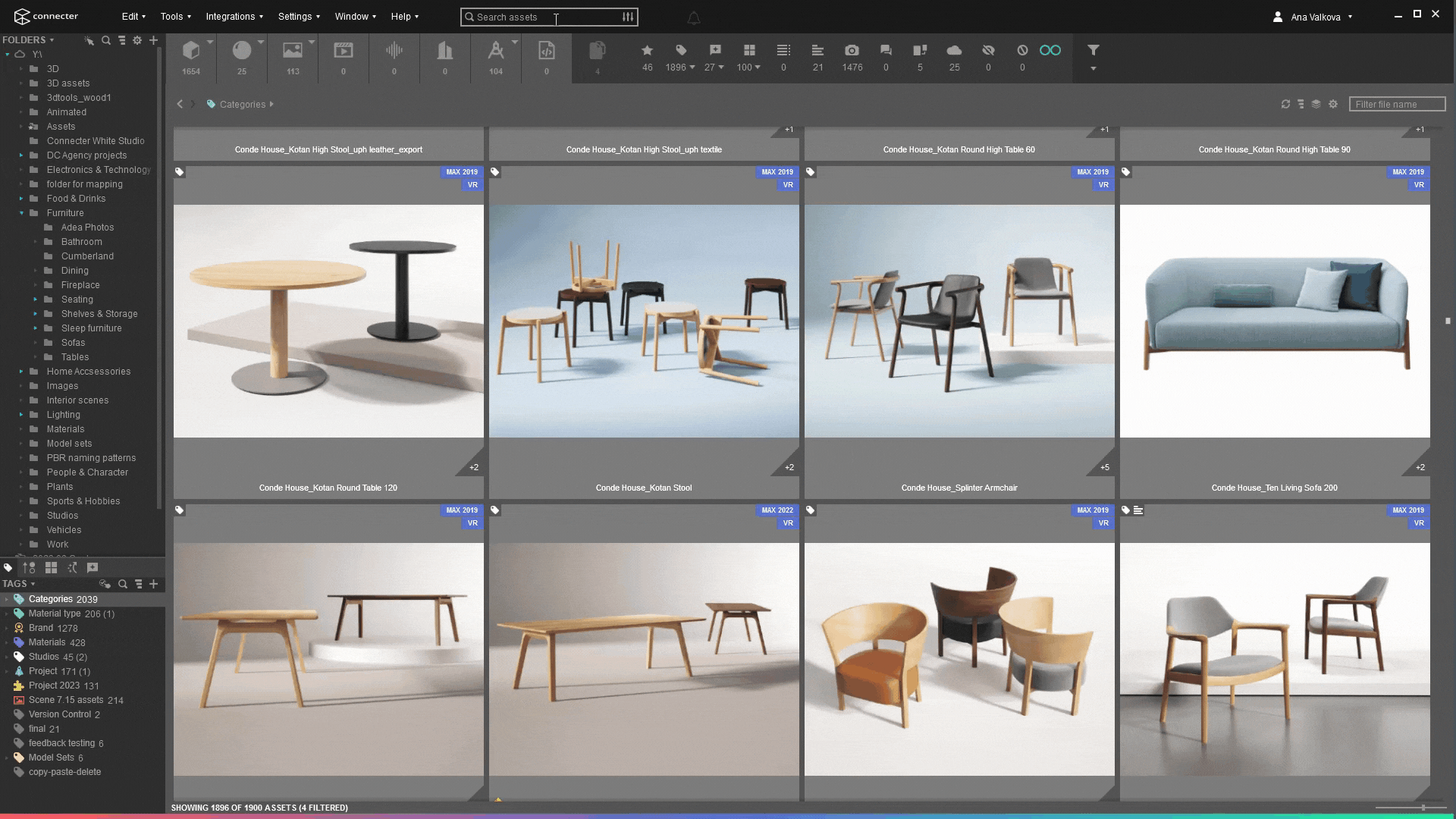Filter by compass drafting icon (104)
Screen dimensions: 1456x819
coord(496,51)
